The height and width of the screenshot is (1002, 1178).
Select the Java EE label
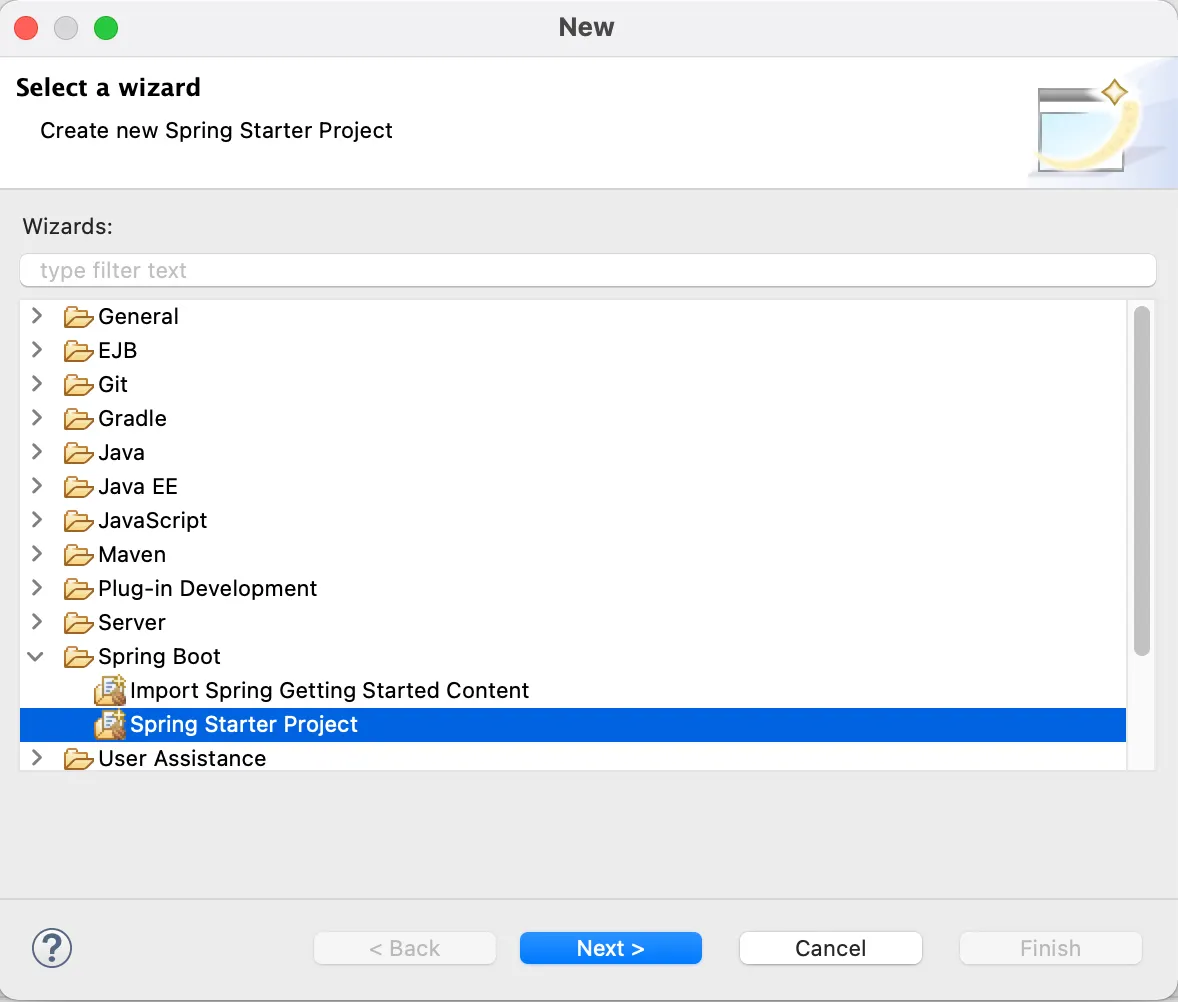click(x=137, y=487)
